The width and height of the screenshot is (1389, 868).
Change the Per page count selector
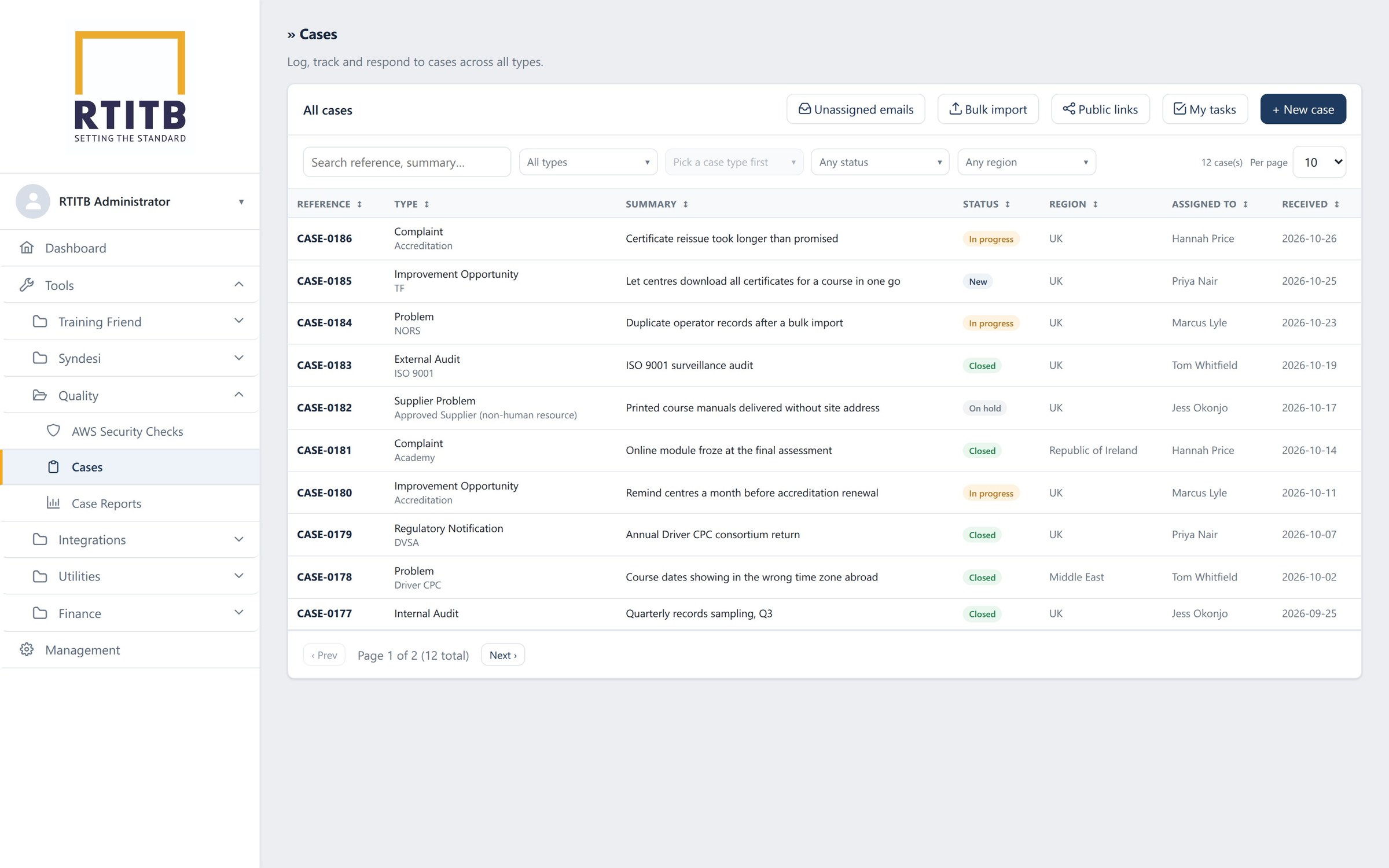pyautogui.click(x=1320, y=162)
